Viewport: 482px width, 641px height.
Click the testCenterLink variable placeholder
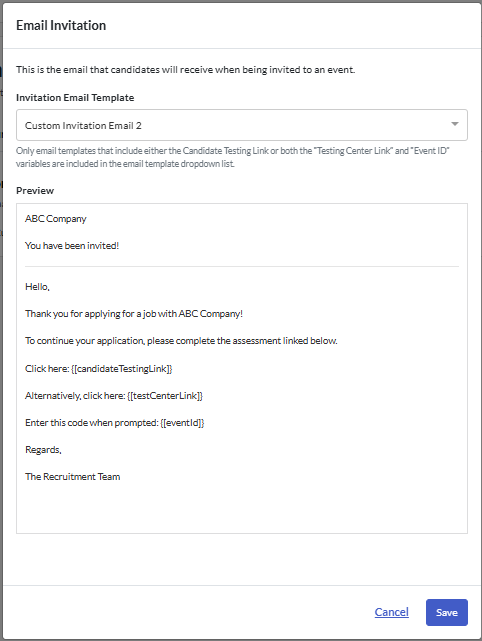tap(165, 396)
